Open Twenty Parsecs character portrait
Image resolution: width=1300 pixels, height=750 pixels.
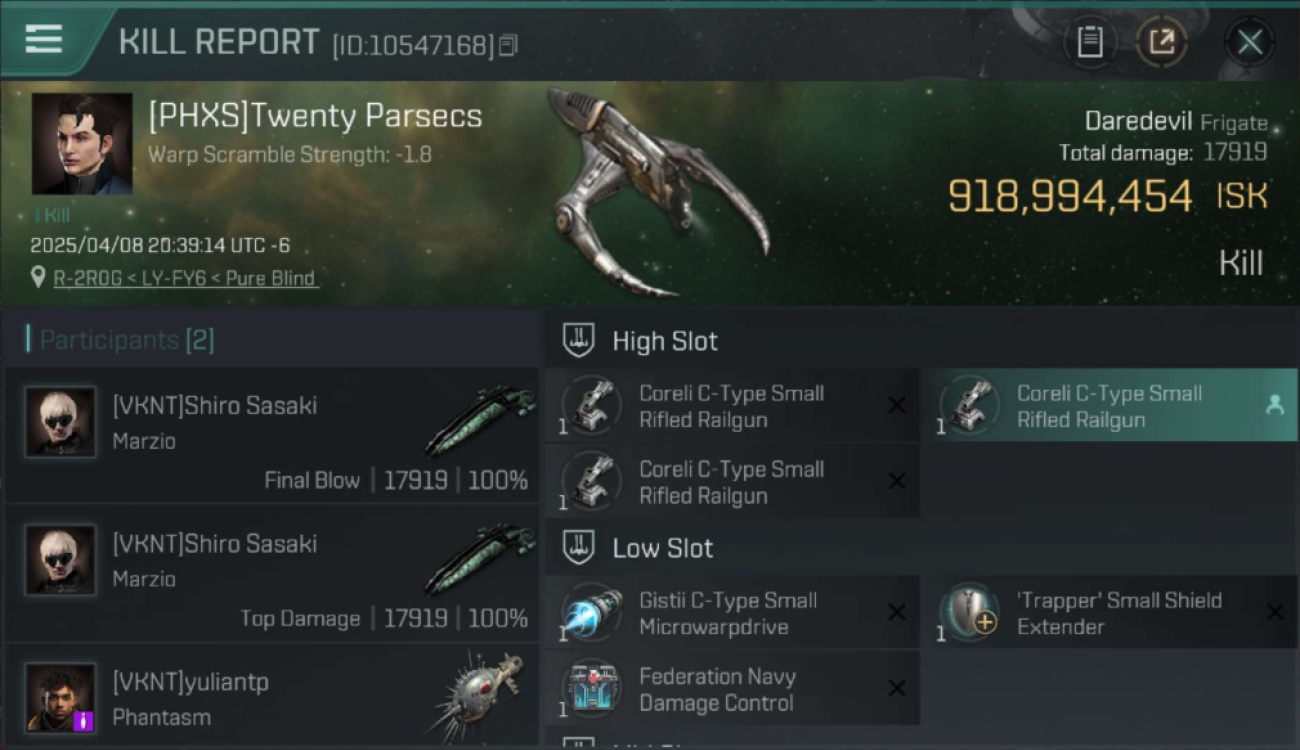point(82,144)
